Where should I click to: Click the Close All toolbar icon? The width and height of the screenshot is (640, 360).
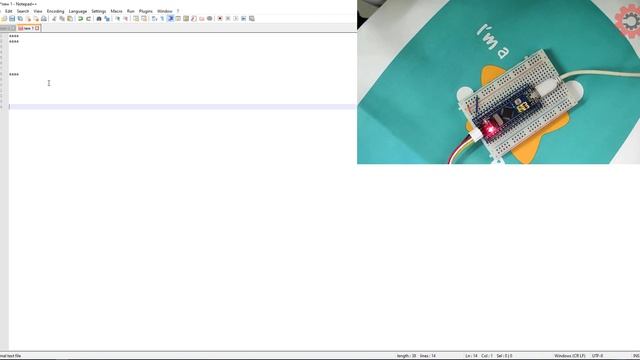[x=36, y=18]
